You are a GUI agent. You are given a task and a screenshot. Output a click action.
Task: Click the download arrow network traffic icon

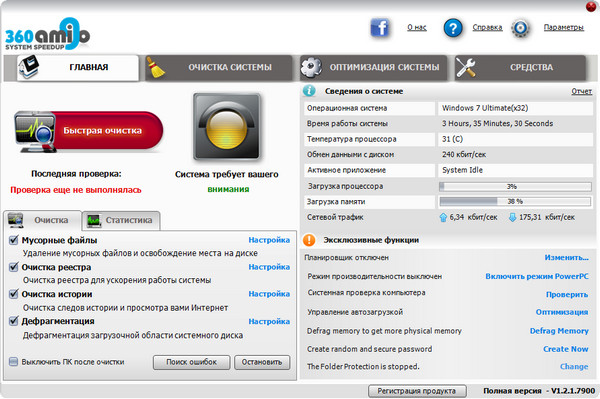(512, 217)
